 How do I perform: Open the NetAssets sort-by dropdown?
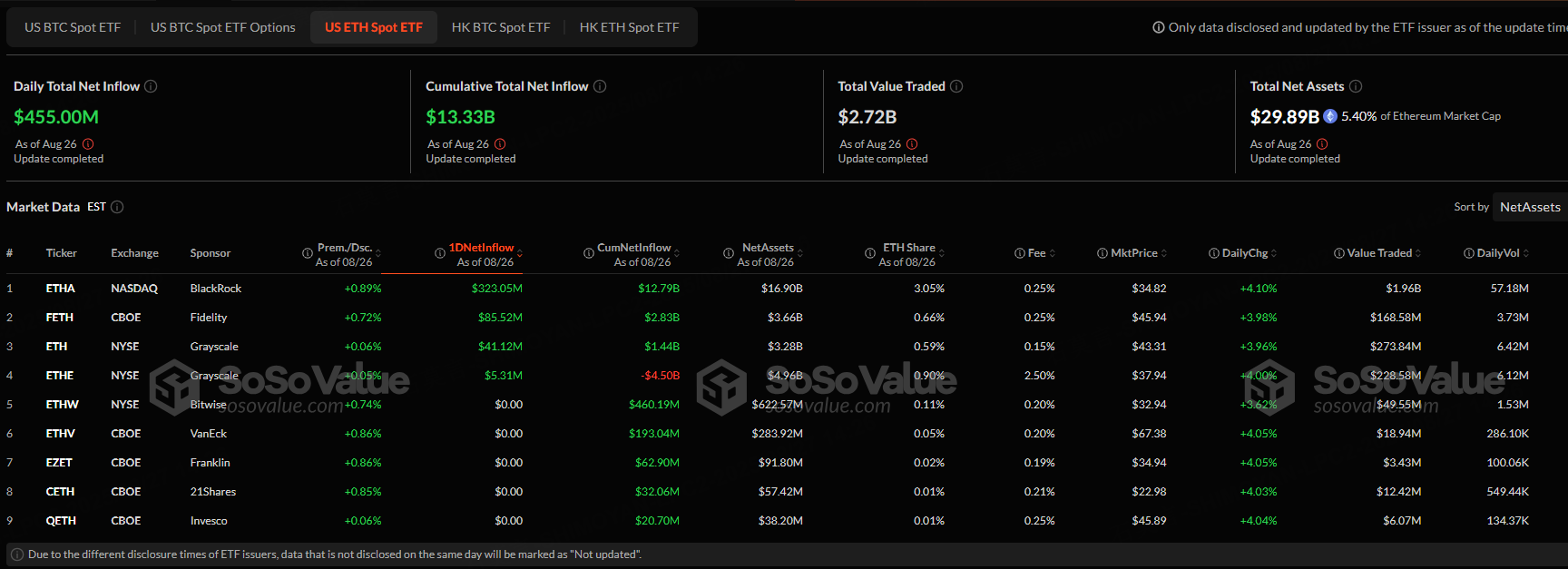coord(1530,207)
